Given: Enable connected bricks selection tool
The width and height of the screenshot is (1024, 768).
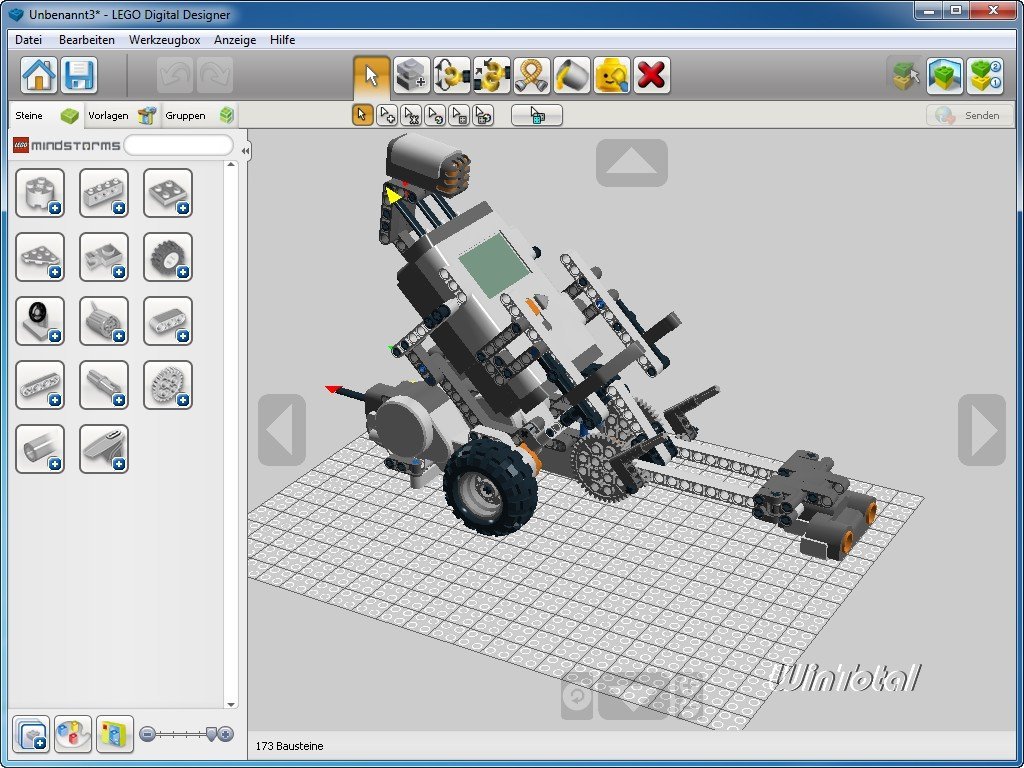Looking at the screenshot, I should coord(411,115).
